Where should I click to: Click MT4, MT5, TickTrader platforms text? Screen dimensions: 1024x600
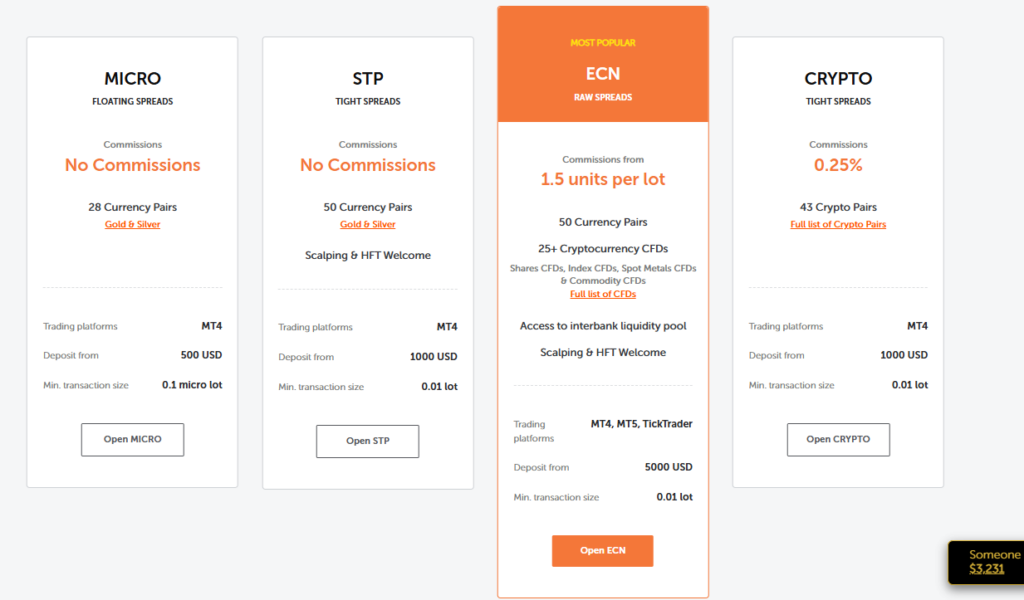[641, 424]
